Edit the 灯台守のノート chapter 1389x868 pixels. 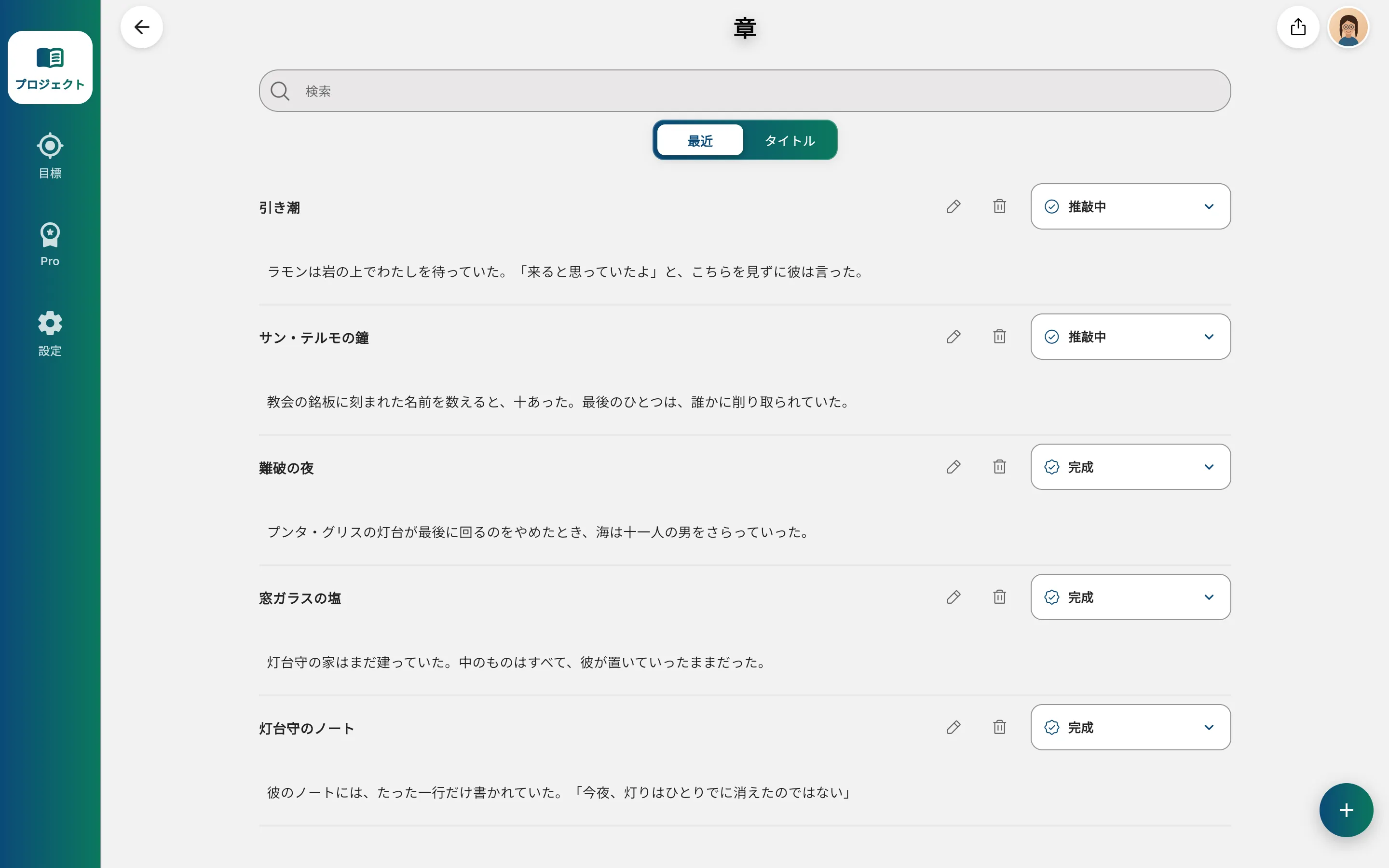coord(953,728)
